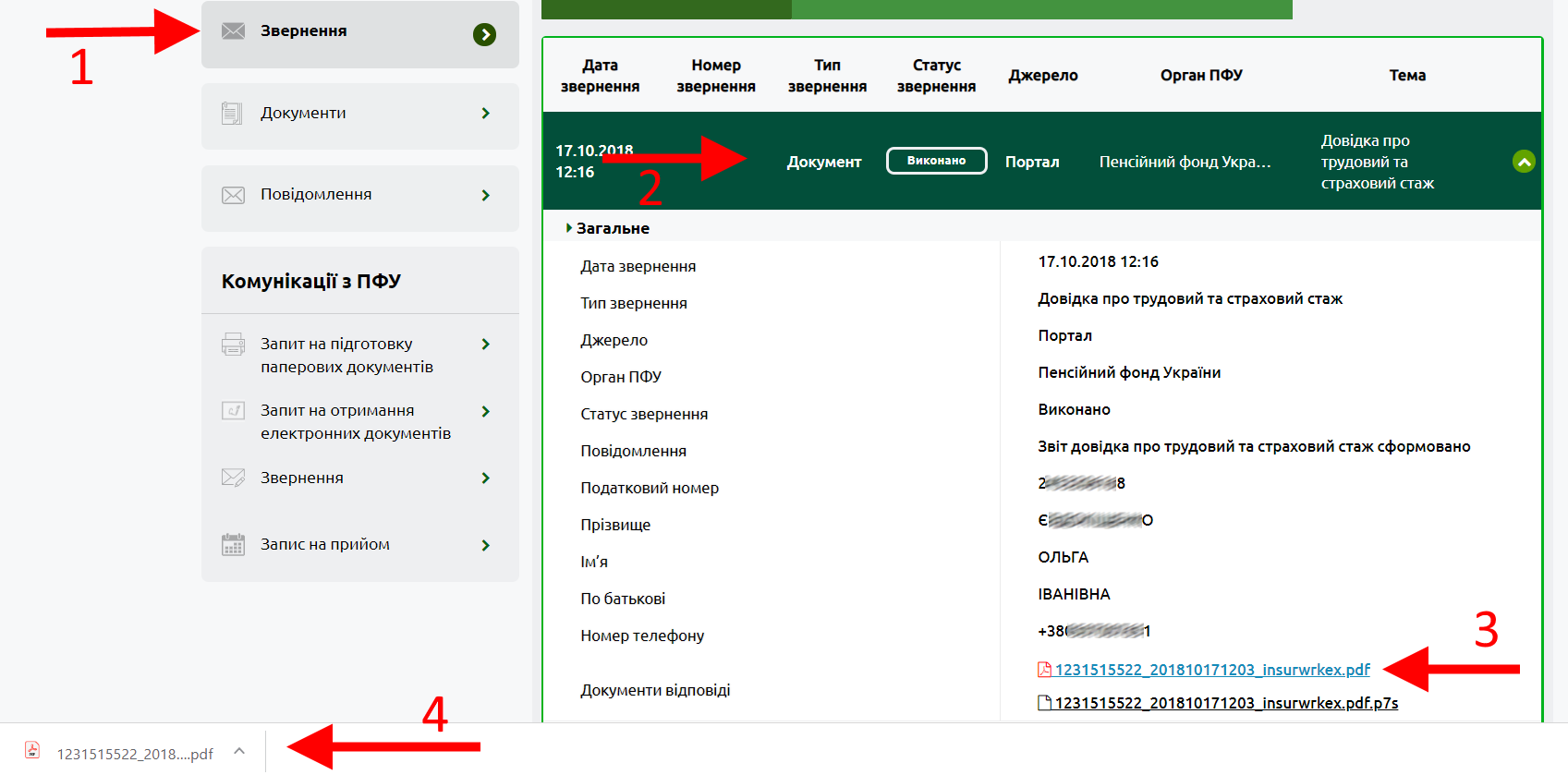Click the calendar icon for Запис на прийом

coord(234,545)
